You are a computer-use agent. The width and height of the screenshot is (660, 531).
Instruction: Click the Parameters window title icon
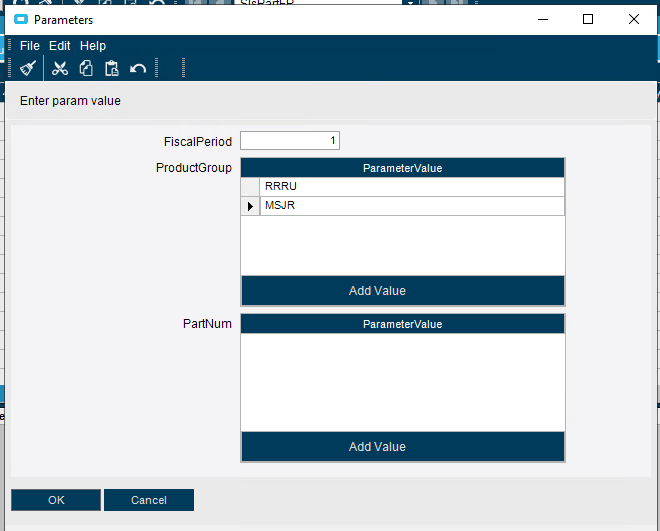[x=21, y=19]
